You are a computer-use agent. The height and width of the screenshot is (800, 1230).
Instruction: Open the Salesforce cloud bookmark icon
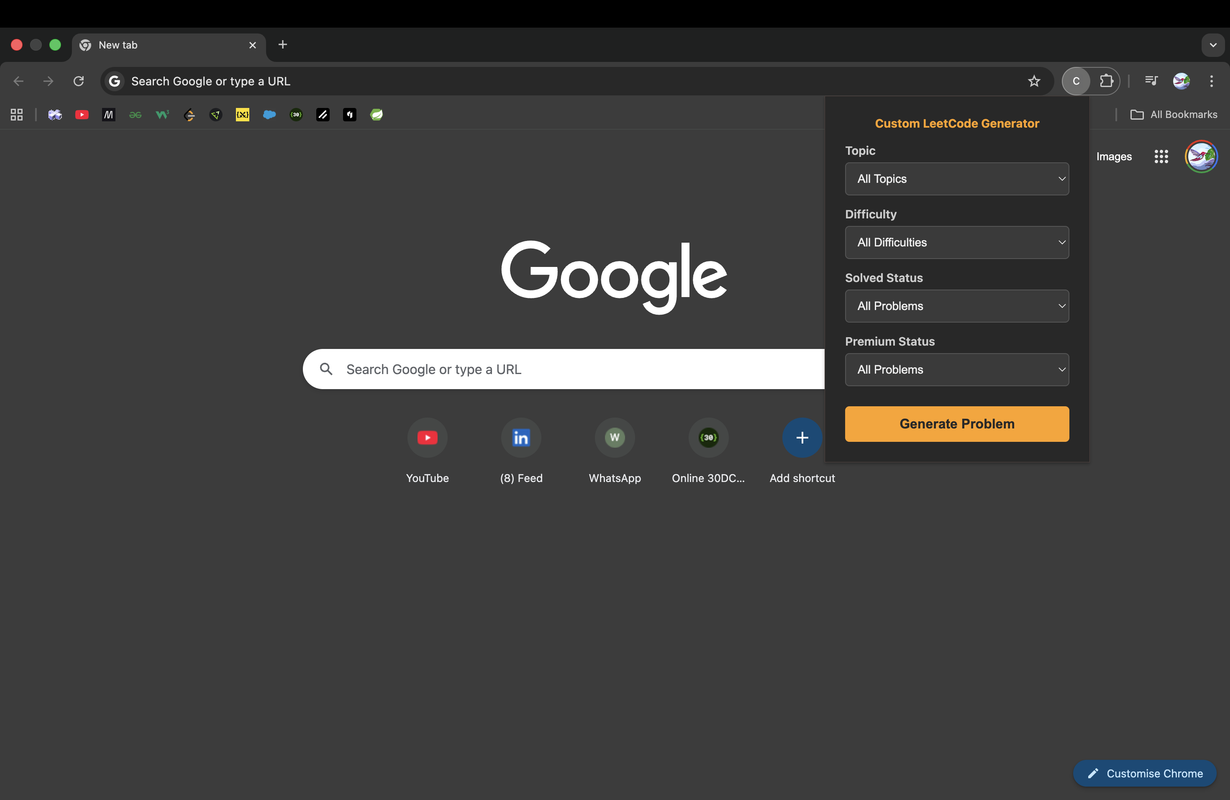coord(269,115)
